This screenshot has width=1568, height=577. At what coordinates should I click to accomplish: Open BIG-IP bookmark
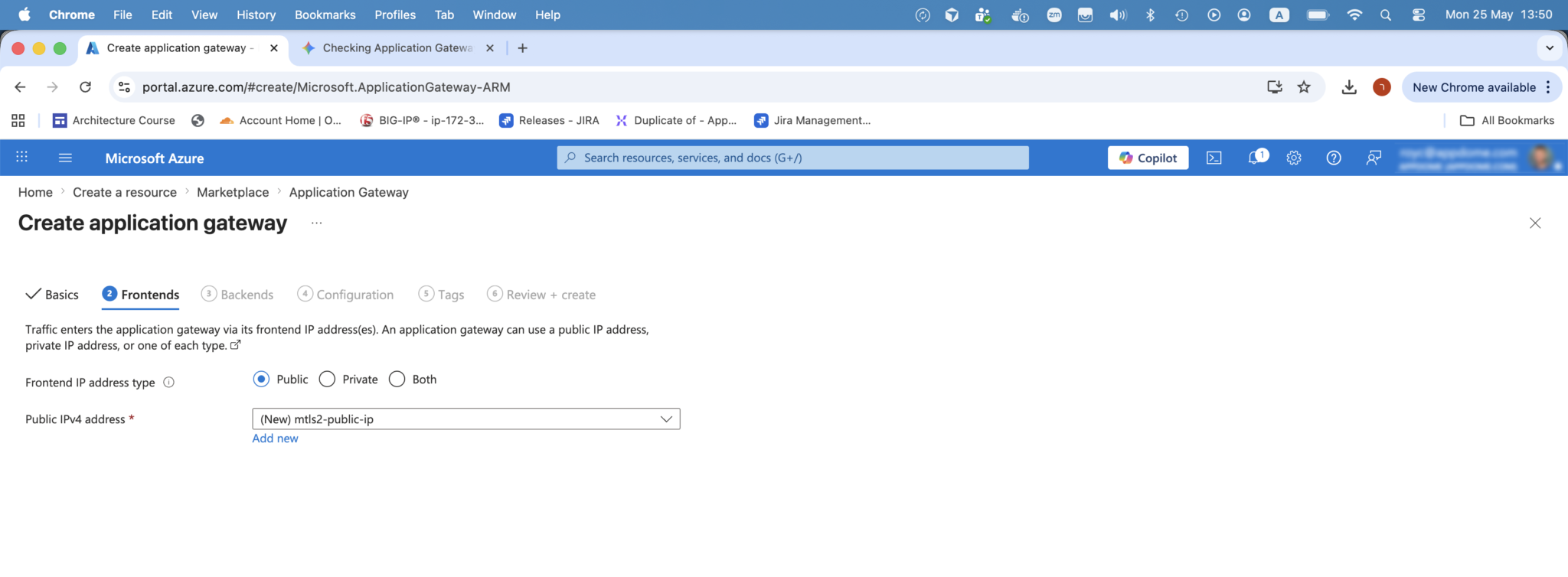(x=422, y=120)
